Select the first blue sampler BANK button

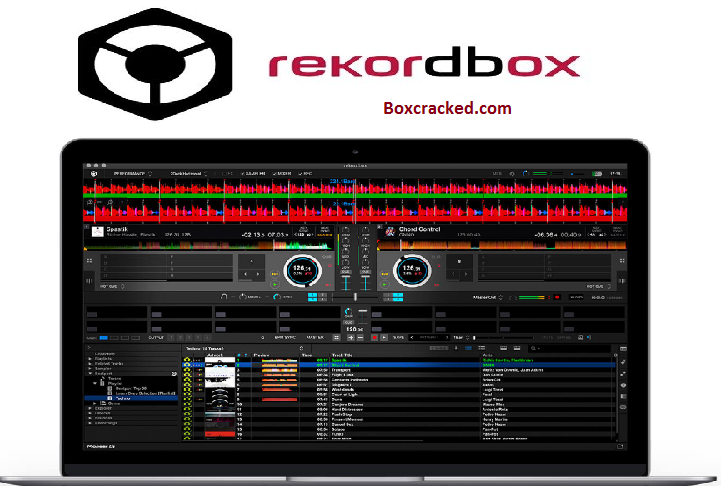pos(104,338)
